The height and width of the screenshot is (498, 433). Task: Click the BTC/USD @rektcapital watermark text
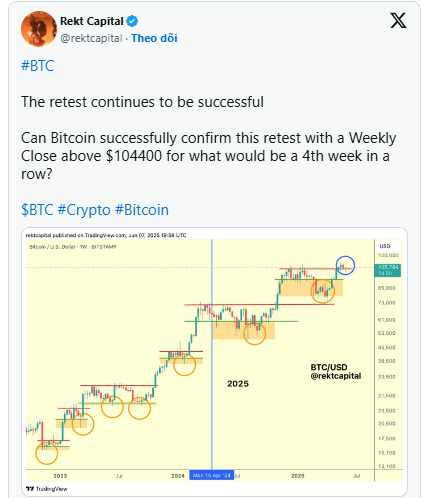(x=336, y=372)
